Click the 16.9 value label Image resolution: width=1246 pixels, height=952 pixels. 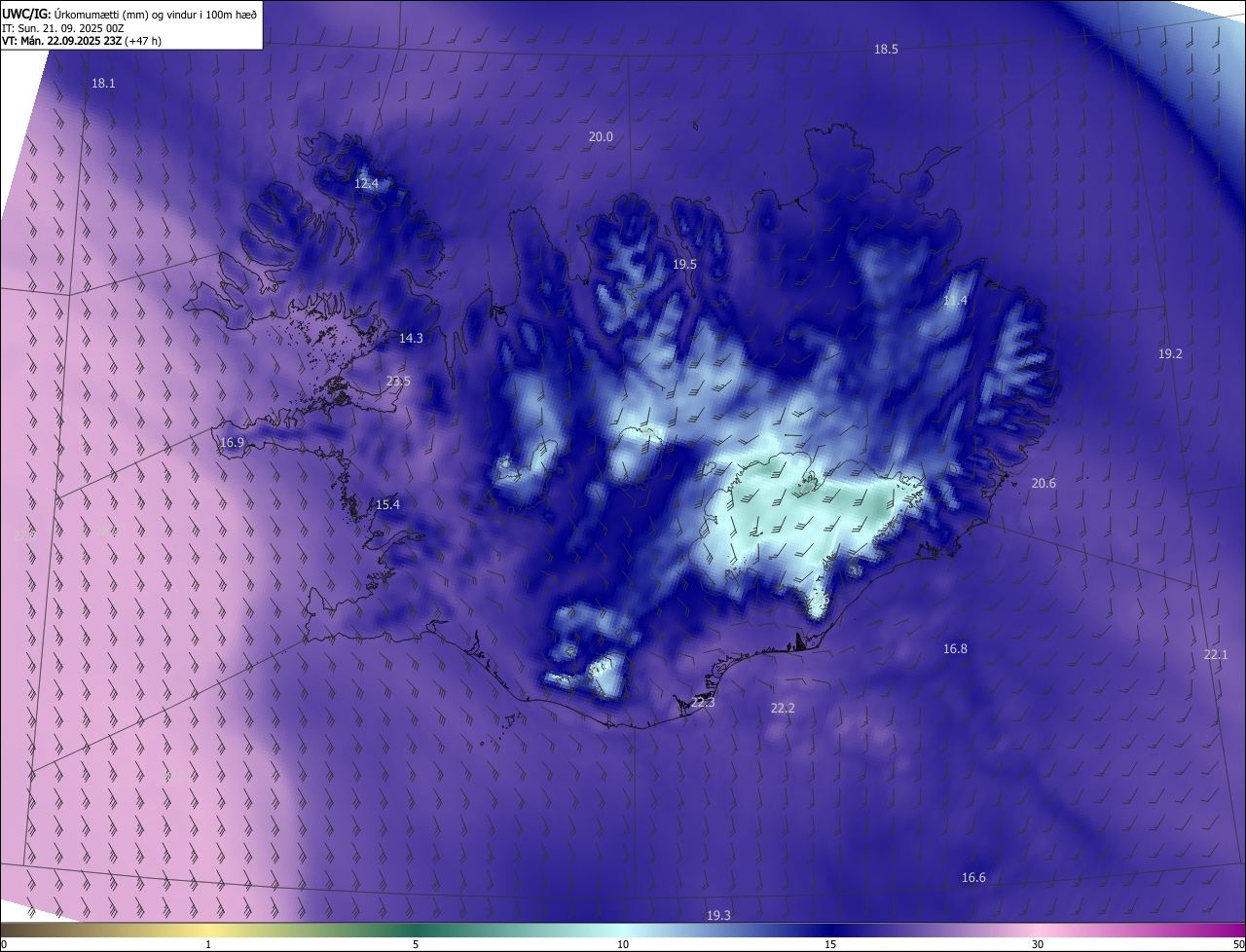coord(232,443)
